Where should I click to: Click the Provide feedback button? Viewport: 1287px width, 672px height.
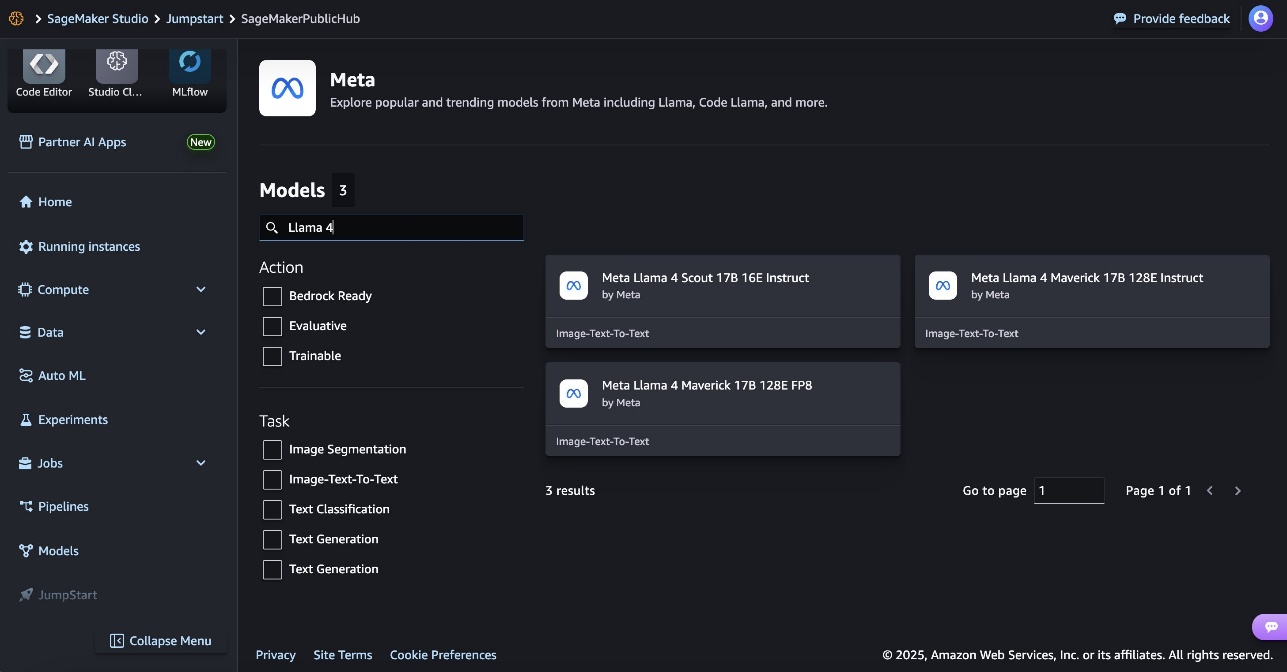point(1172,19)
